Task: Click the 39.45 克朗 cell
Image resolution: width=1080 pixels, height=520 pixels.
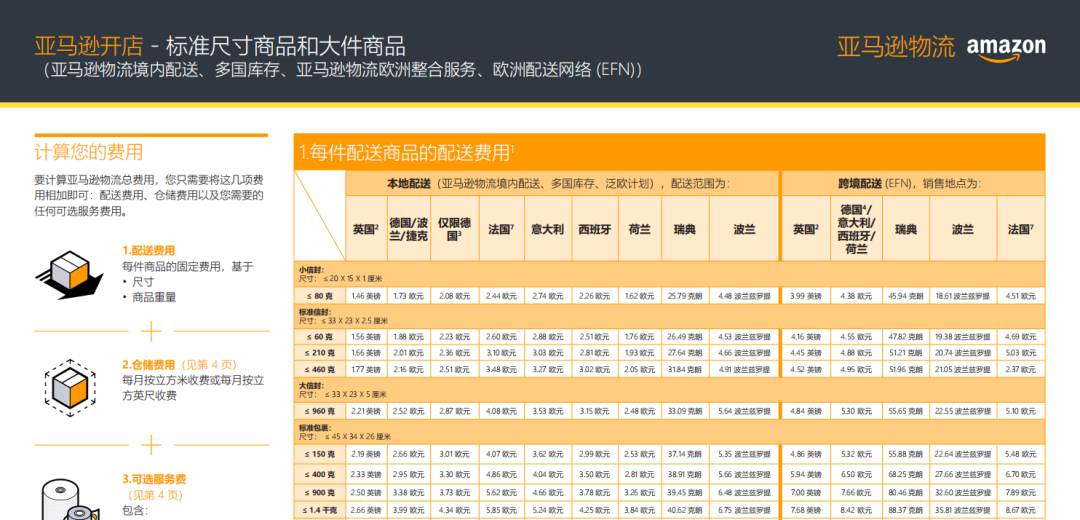Action: pyautogui.click(x=685, y=493)
